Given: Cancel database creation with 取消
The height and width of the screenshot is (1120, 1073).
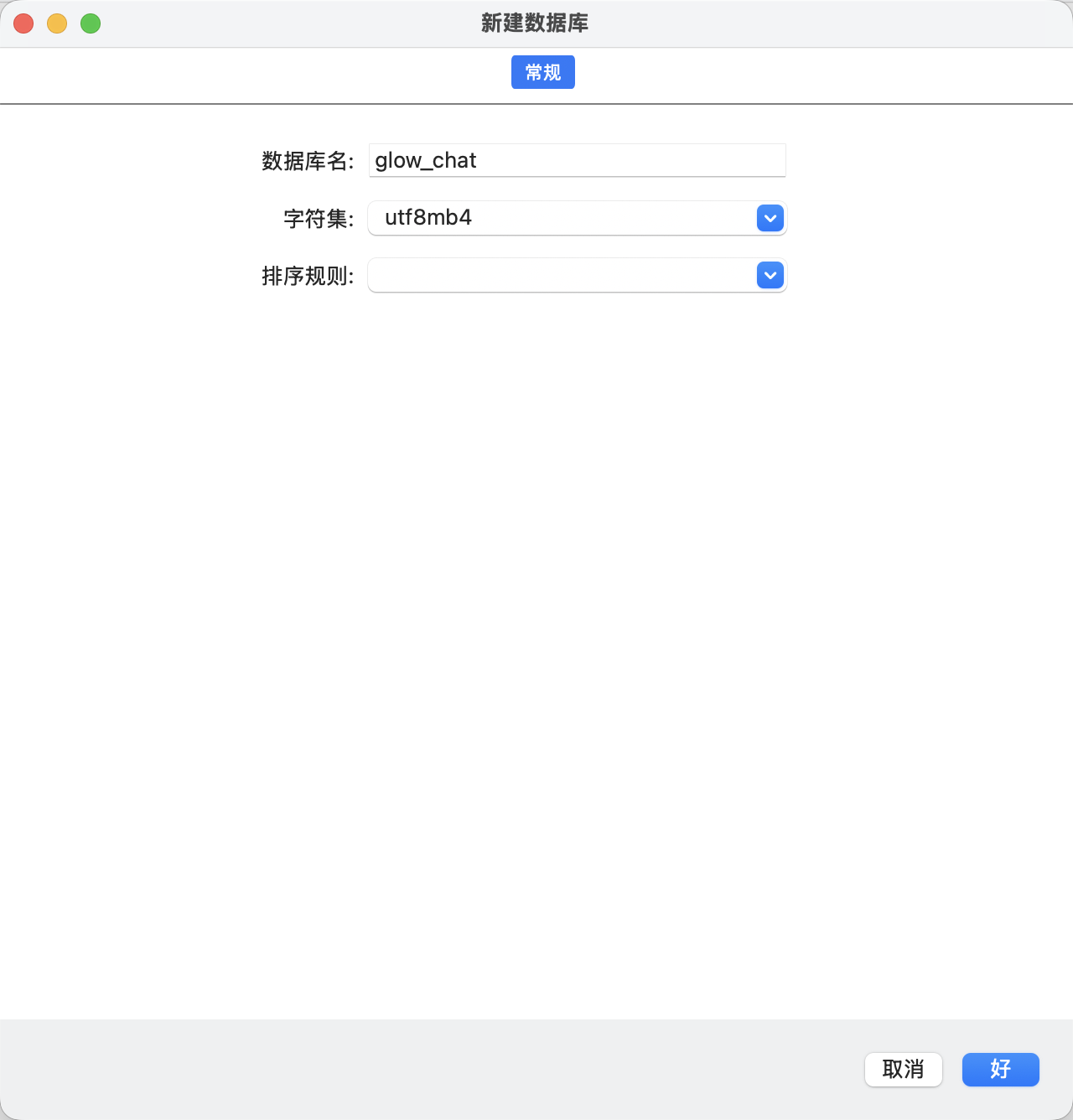Looking at the screenshot, I should point(903,1070).
